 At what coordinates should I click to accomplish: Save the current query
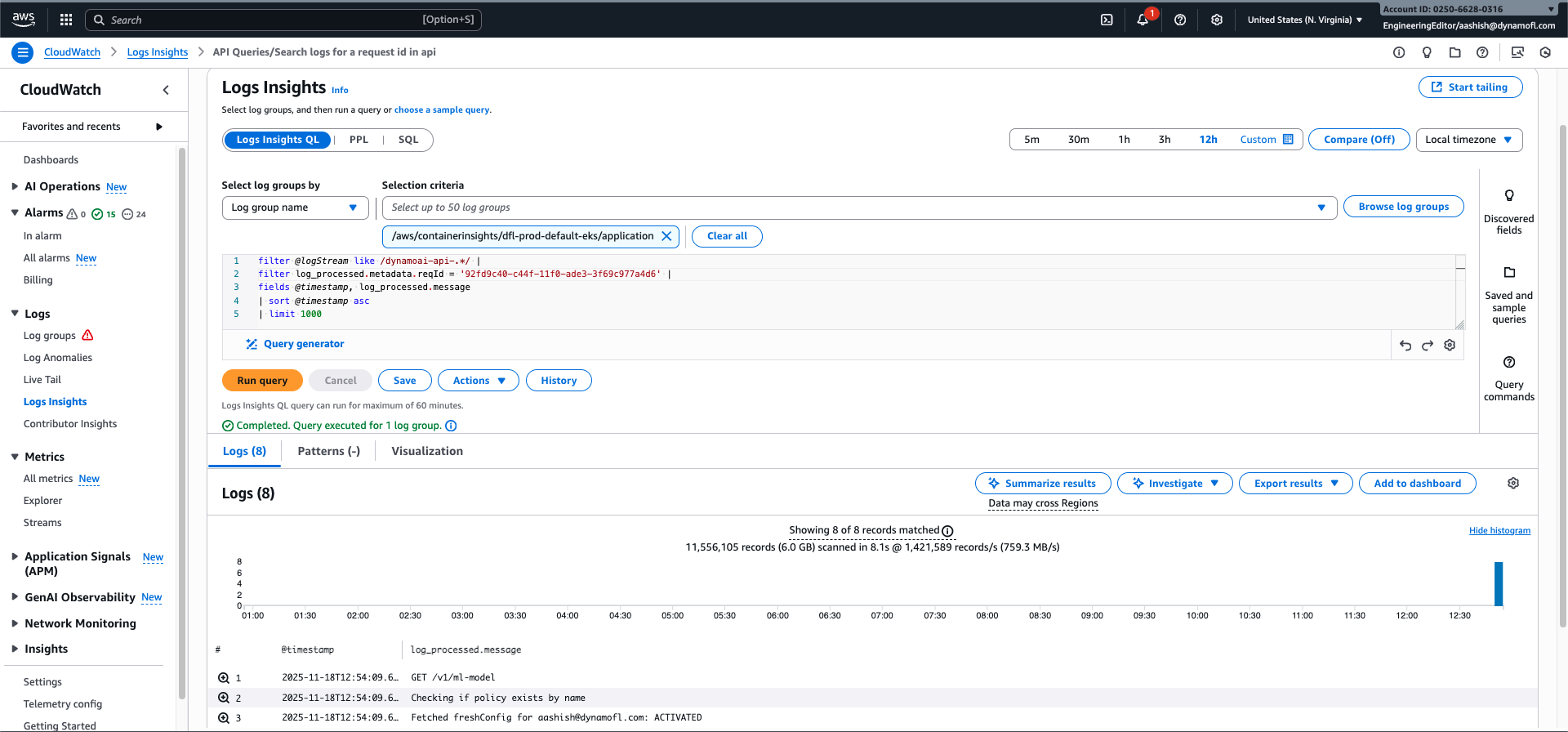click(405, 381)
